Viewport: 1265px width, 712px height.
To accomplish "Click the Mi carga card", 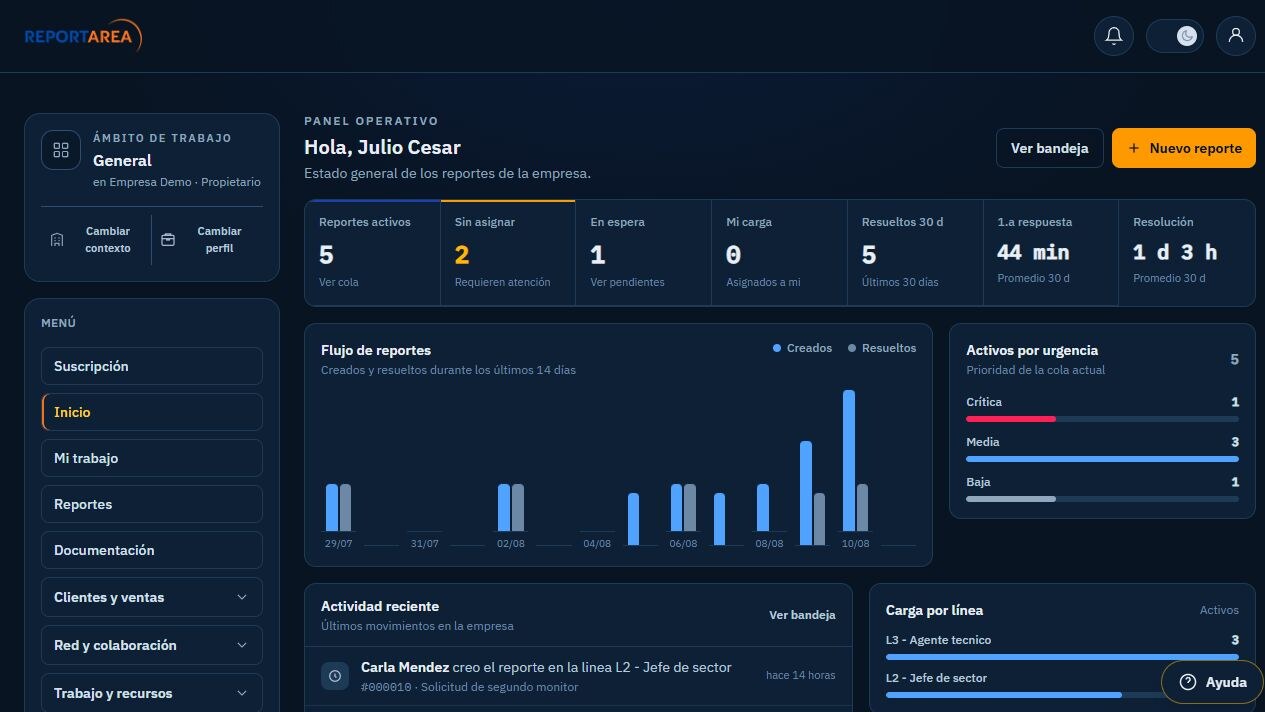I will [779, 253].
